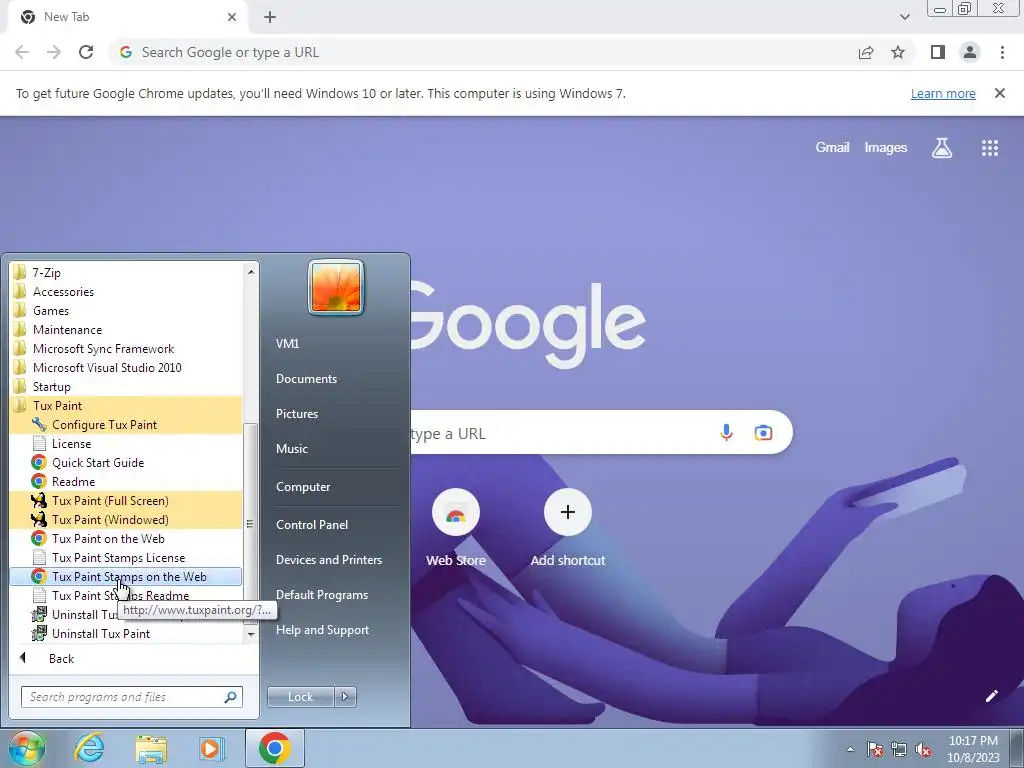This screenshot has width=1024, height=768.
Task: Collapse the Tux Paint folder
Action: [x=126, y=405]
